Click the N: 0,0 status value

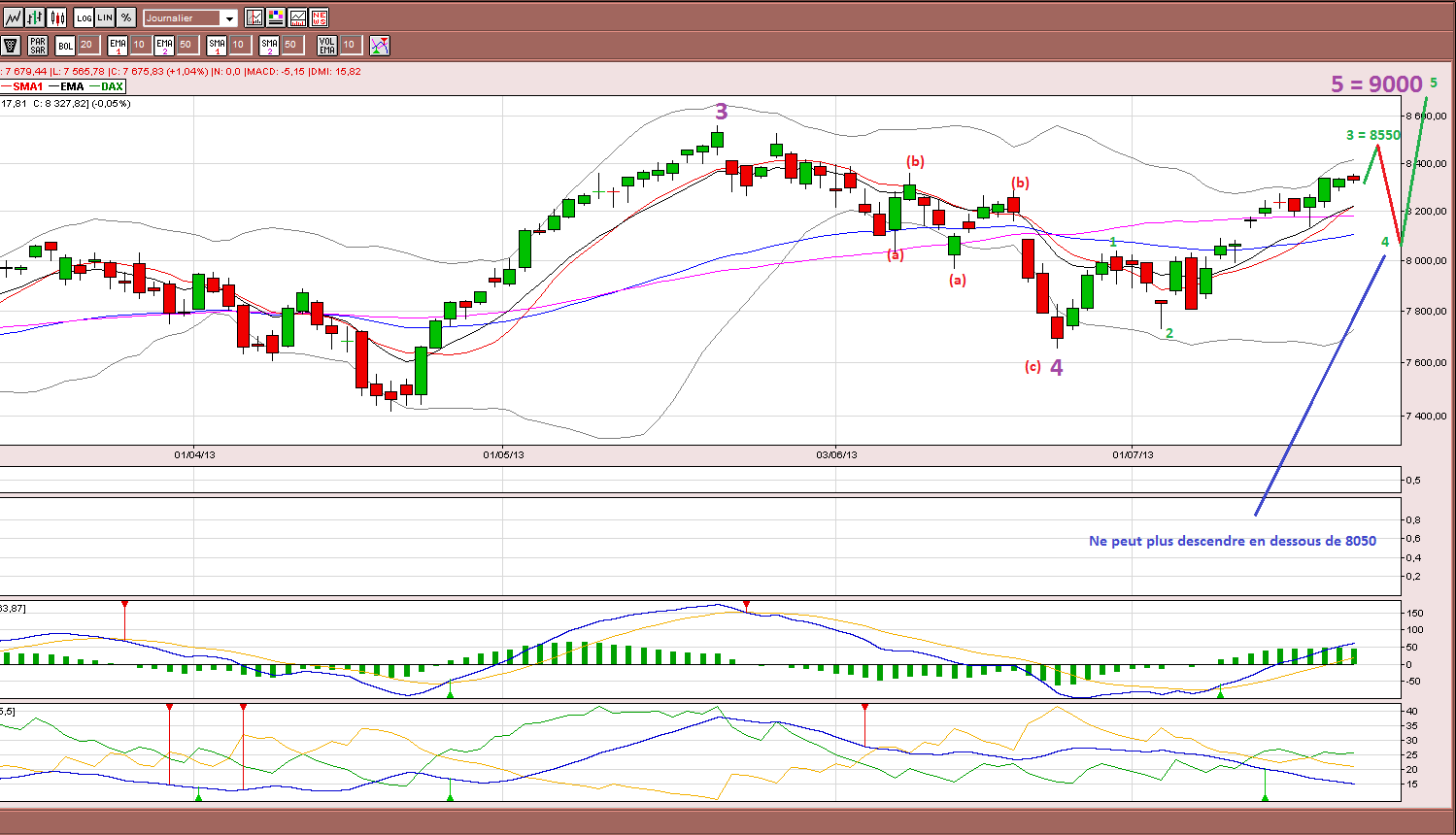(225, 71)
